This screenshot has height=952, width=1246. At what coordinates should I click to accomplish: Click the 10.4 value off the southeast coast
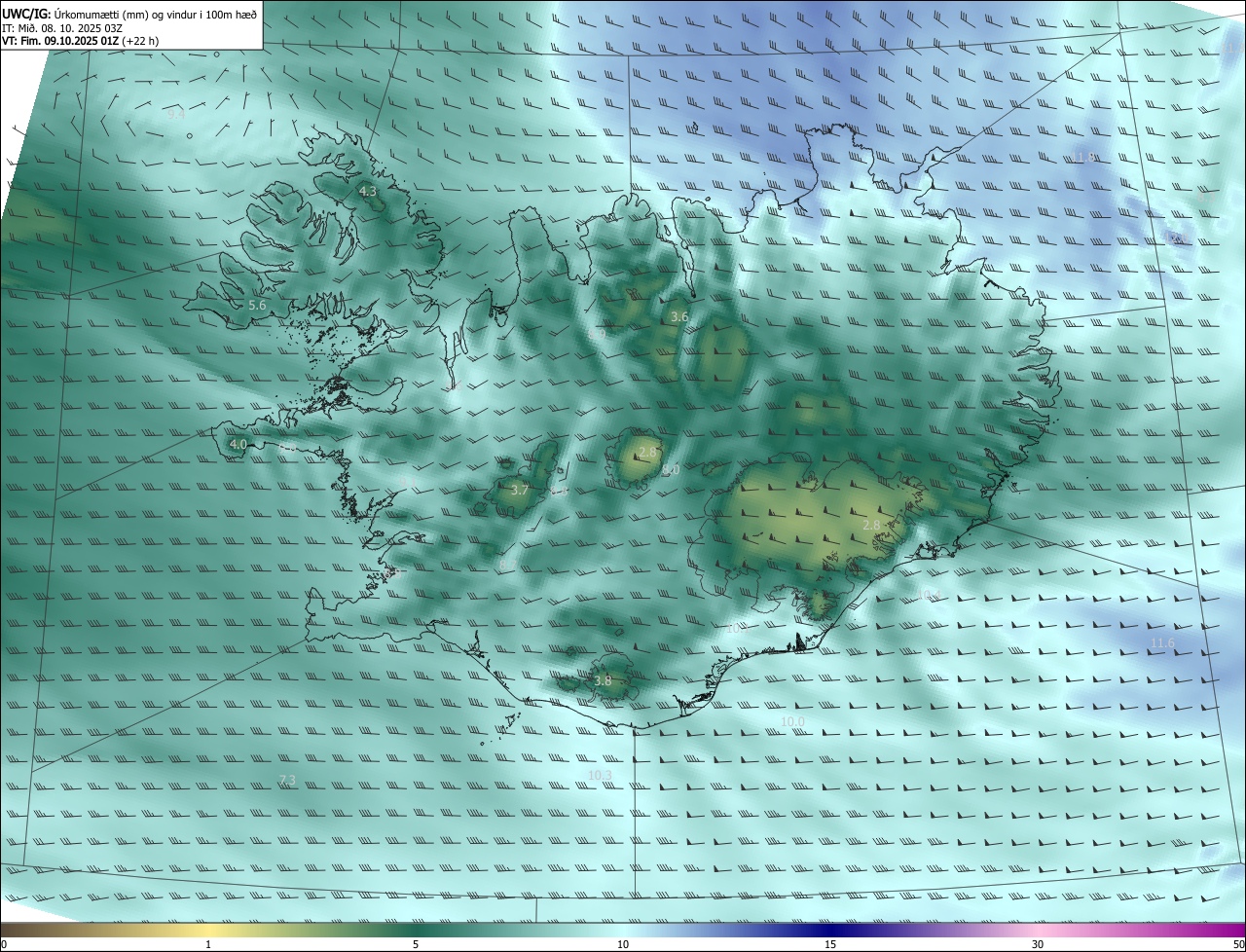(x=929, y=594)
